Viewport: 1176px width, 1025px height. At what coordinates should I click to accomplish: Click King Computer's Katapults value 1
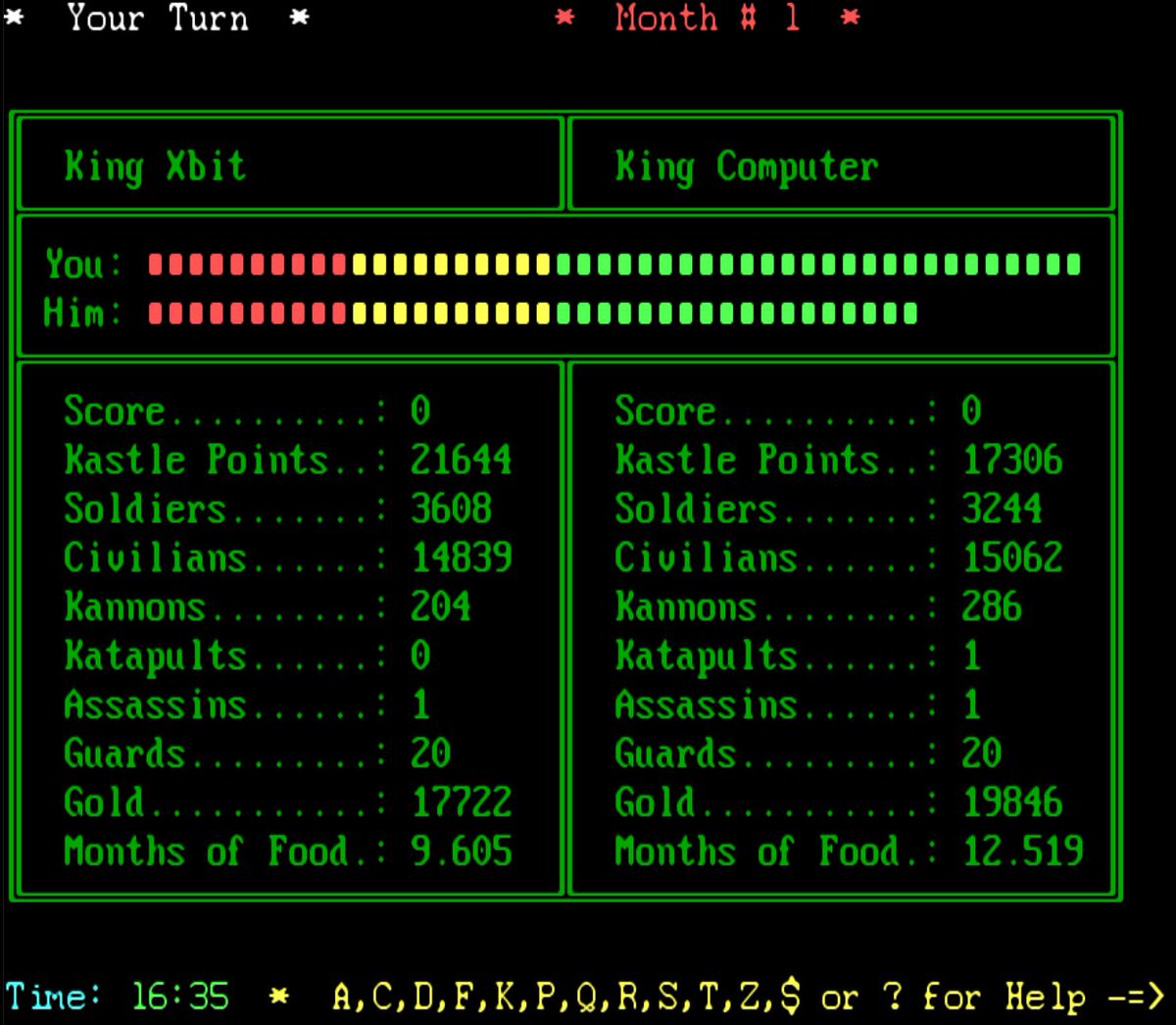coord(972,656)
